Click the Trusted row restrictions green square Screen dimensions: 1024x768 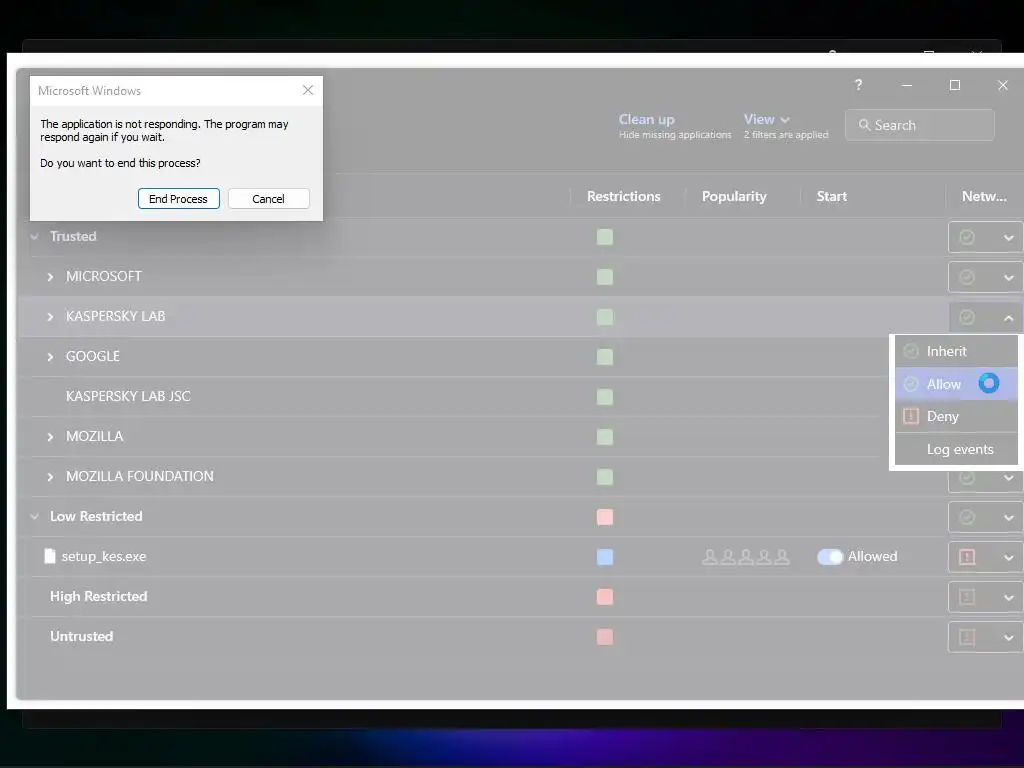tap(605, 237)
